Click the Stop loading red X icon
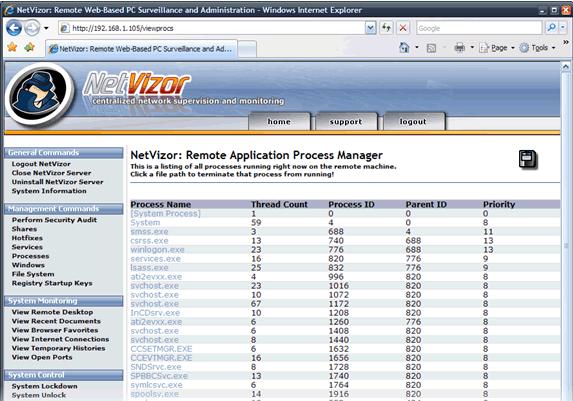Image resolution: width=573 pixels, height=401 pixels. (x=403, y=28)
